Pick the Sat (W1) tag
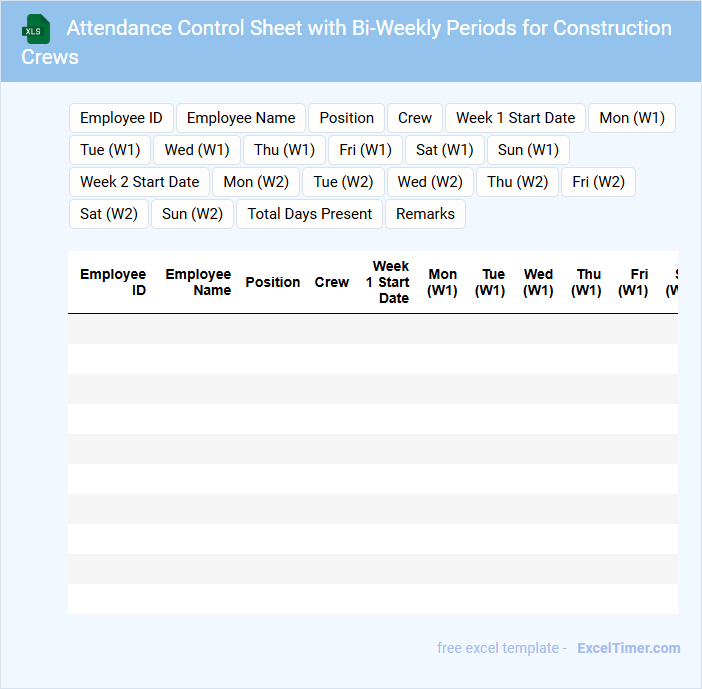 (444, 150)
